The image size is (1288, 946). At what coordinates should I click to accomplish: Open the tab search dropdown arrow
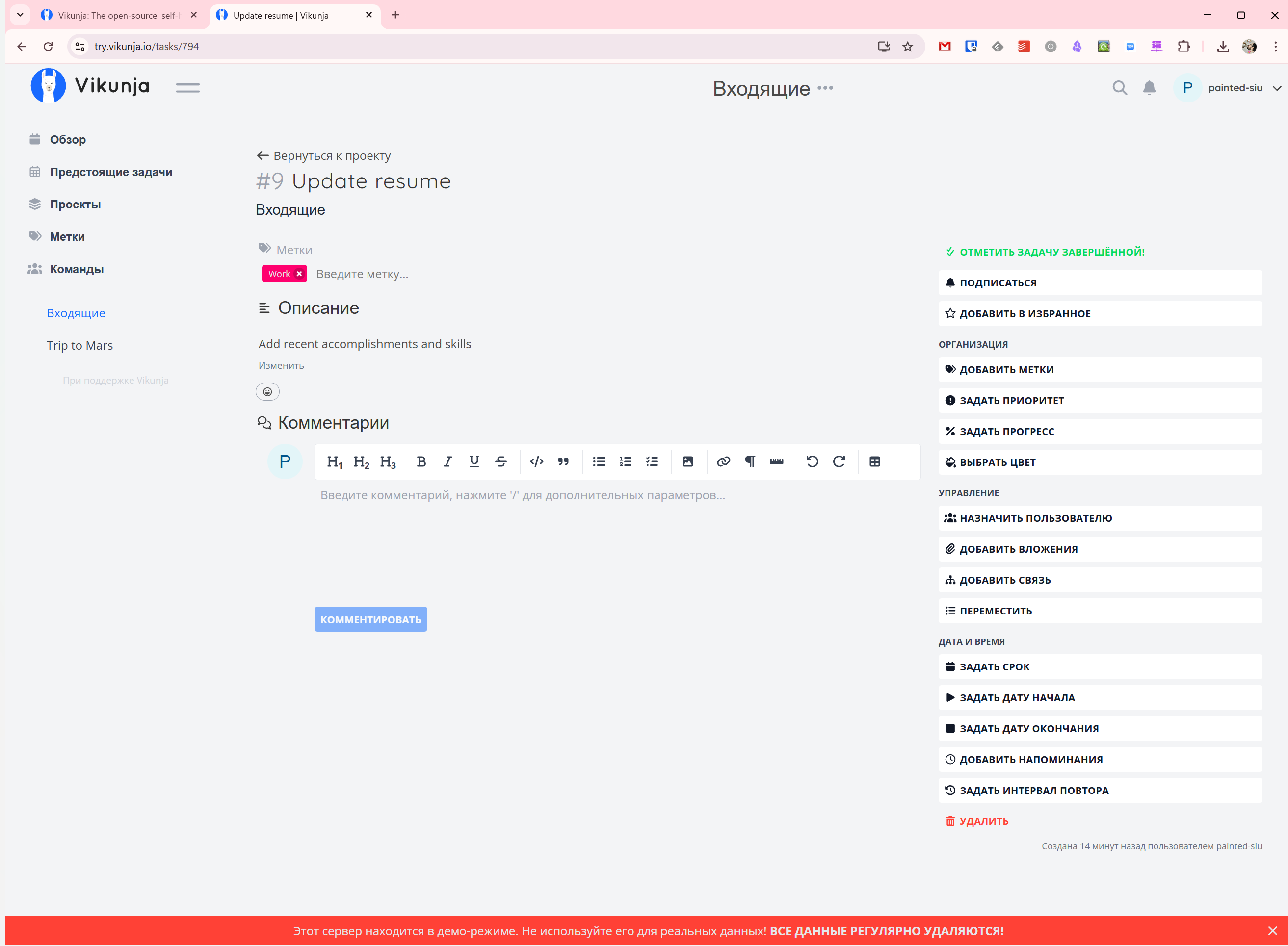pos(20,15)
